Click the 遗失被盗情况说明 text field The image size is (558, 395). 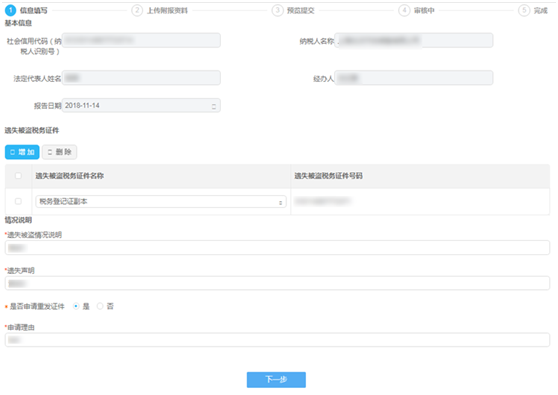277,247
